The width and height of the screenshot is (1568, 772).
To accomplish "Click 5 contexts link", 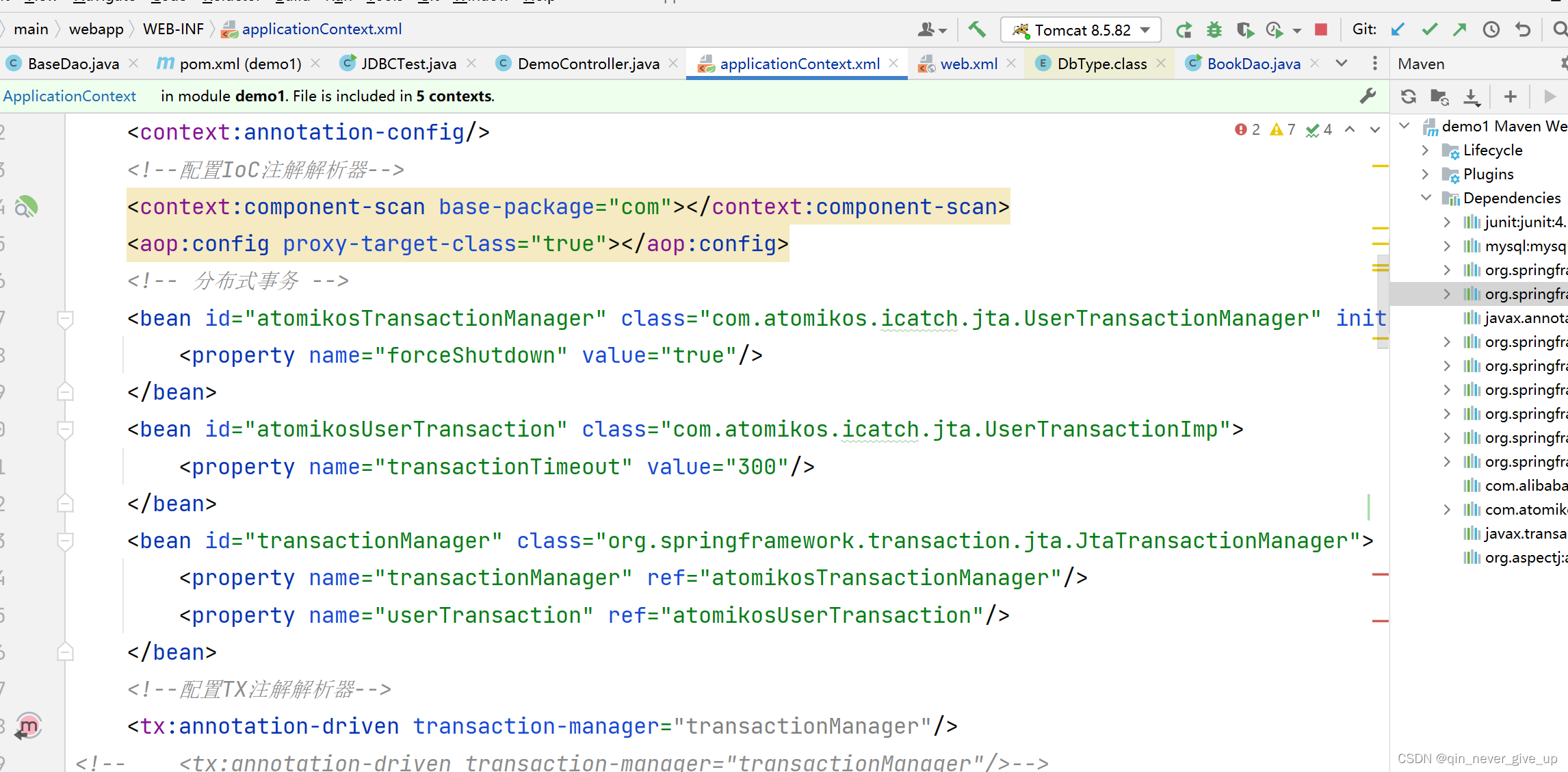I will (x=454, y=96).
